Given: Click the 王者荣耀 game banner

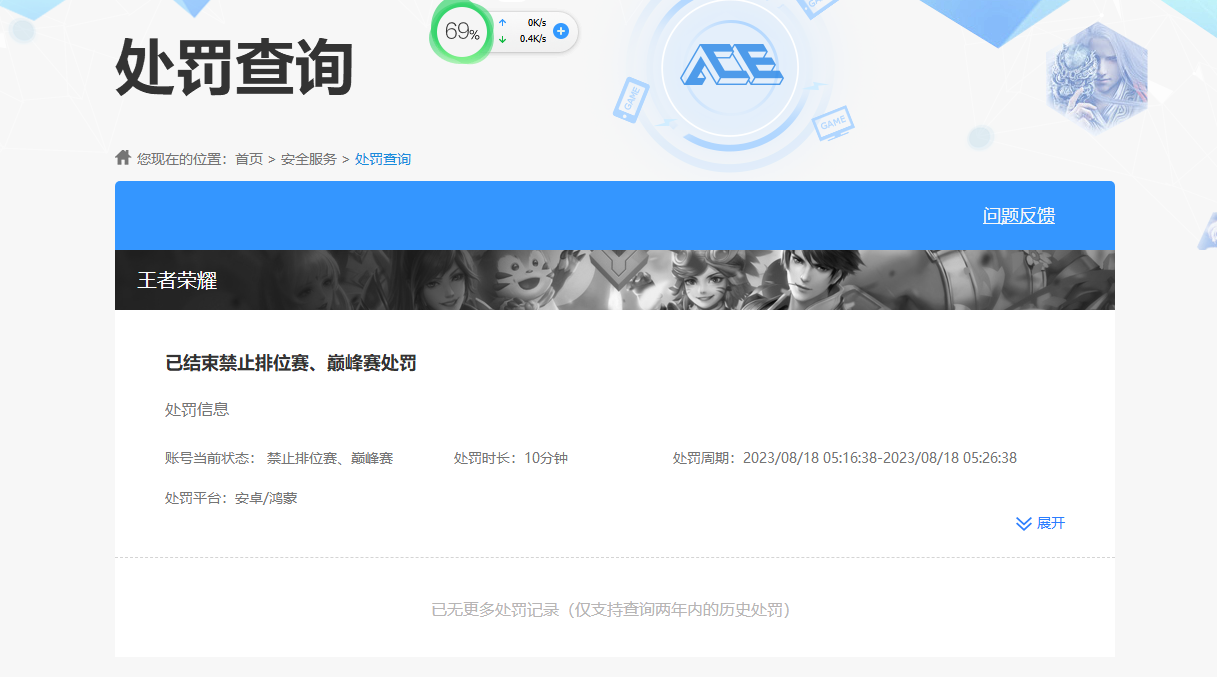Looking at the screenshot, I should coord(615,280).
